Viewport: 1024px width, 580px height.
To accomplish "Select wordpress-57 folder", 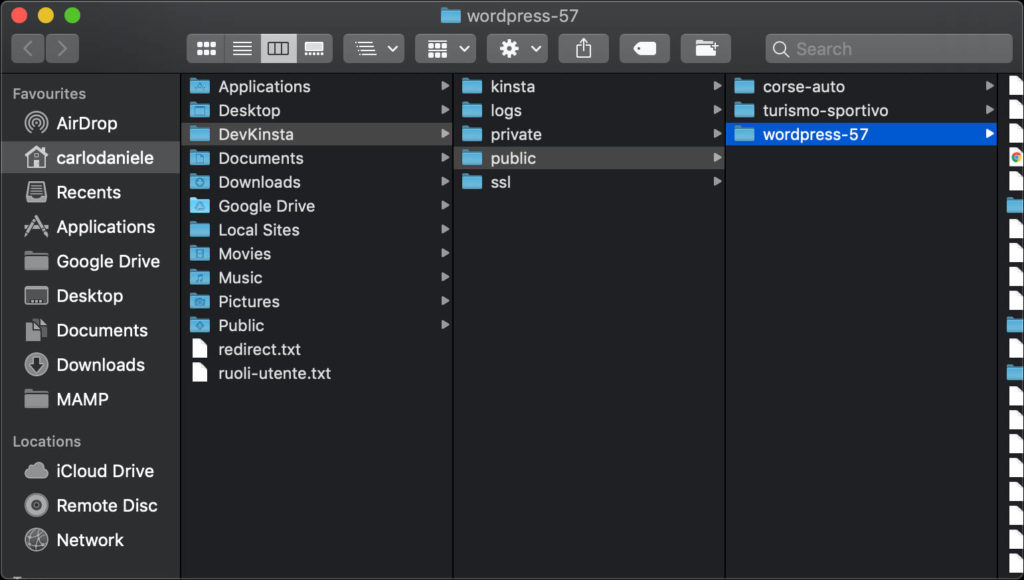I will click(861, 134).
